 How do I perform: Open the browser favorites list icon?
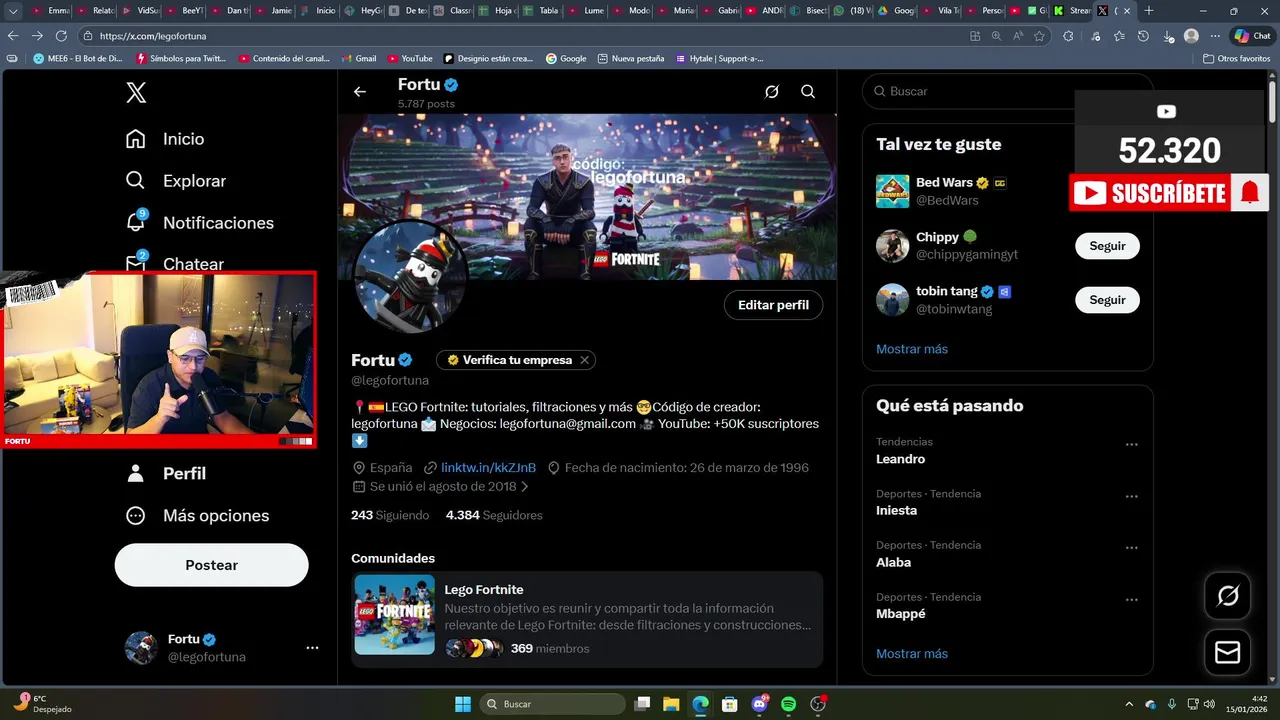coord(1119,35)
